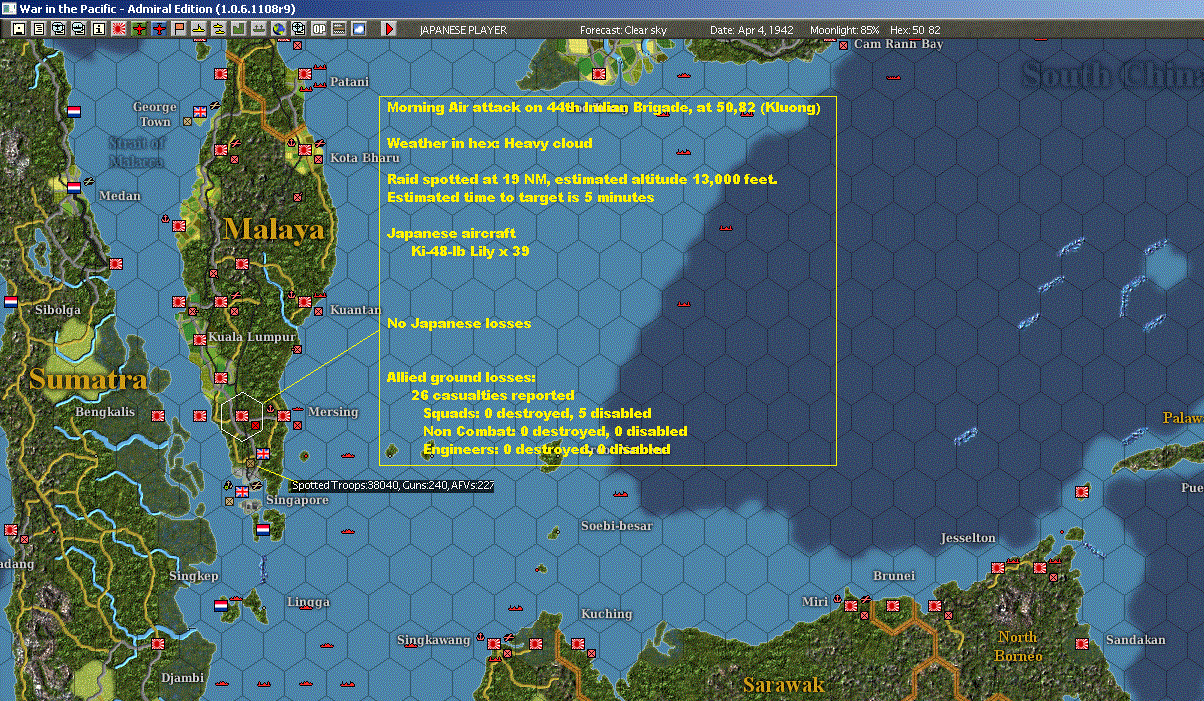The image size is (1204, 701).
Task: Click the orange flag toolbar icon
Action: coord(179,29)
